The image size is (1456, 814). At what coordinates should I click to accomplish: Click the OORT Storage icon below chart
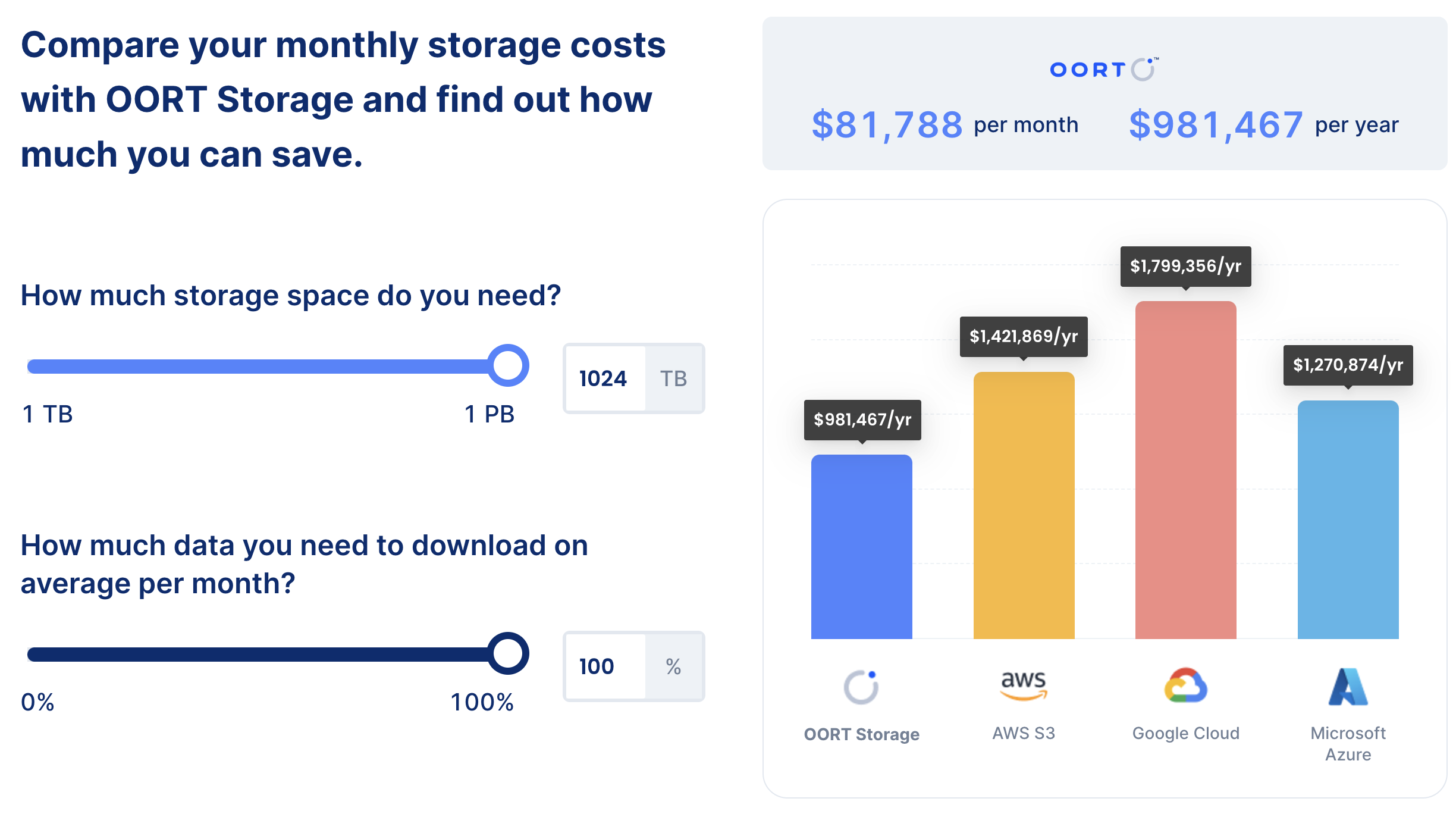(x=861, y=687)
